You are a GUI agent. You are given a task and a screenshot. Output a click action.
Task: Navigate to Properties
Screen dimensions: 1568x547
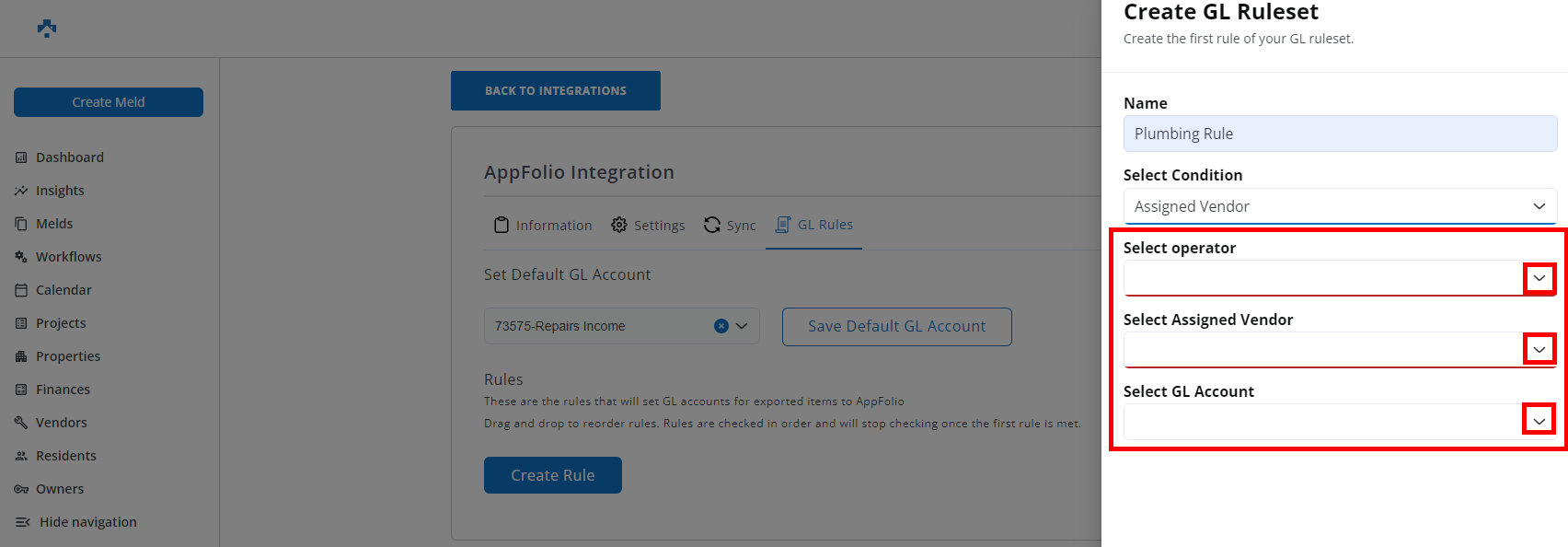coord(68,356)
